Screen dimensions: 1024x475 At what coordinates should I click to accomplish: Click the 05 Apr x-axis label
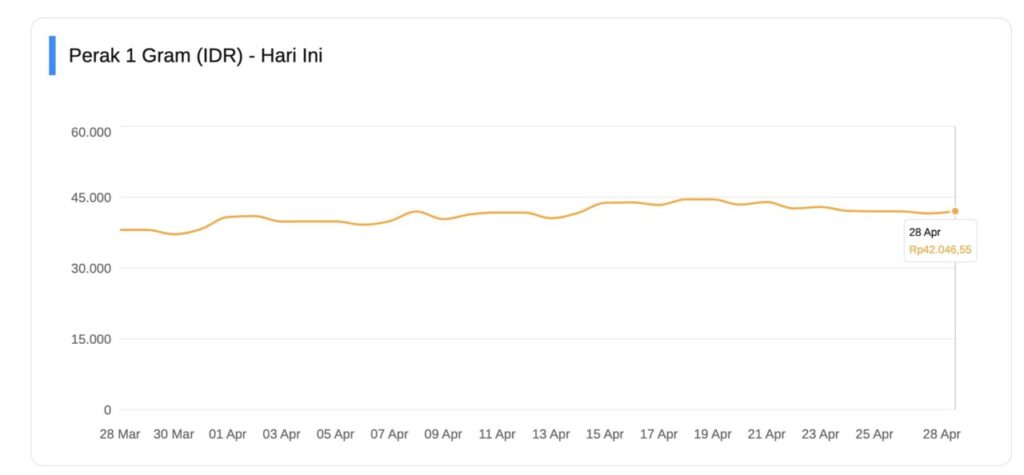(335, 434)
